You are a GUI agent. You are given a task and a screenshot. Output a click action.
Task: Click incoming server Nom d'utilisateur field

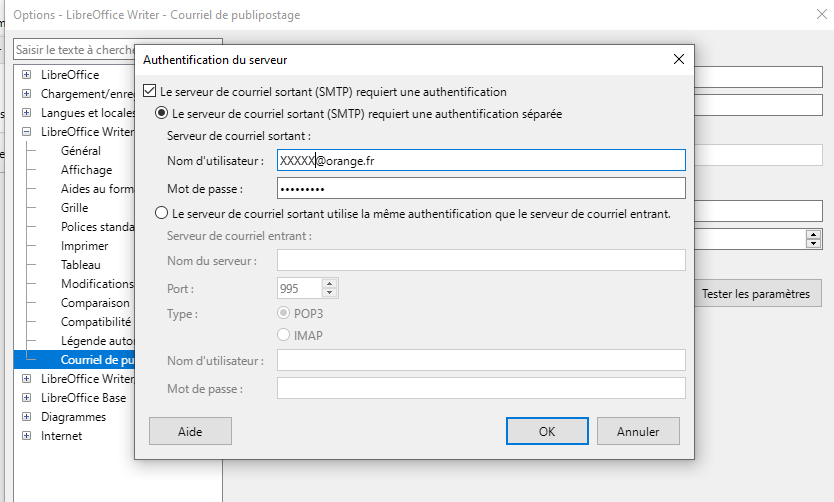[481, 360]
